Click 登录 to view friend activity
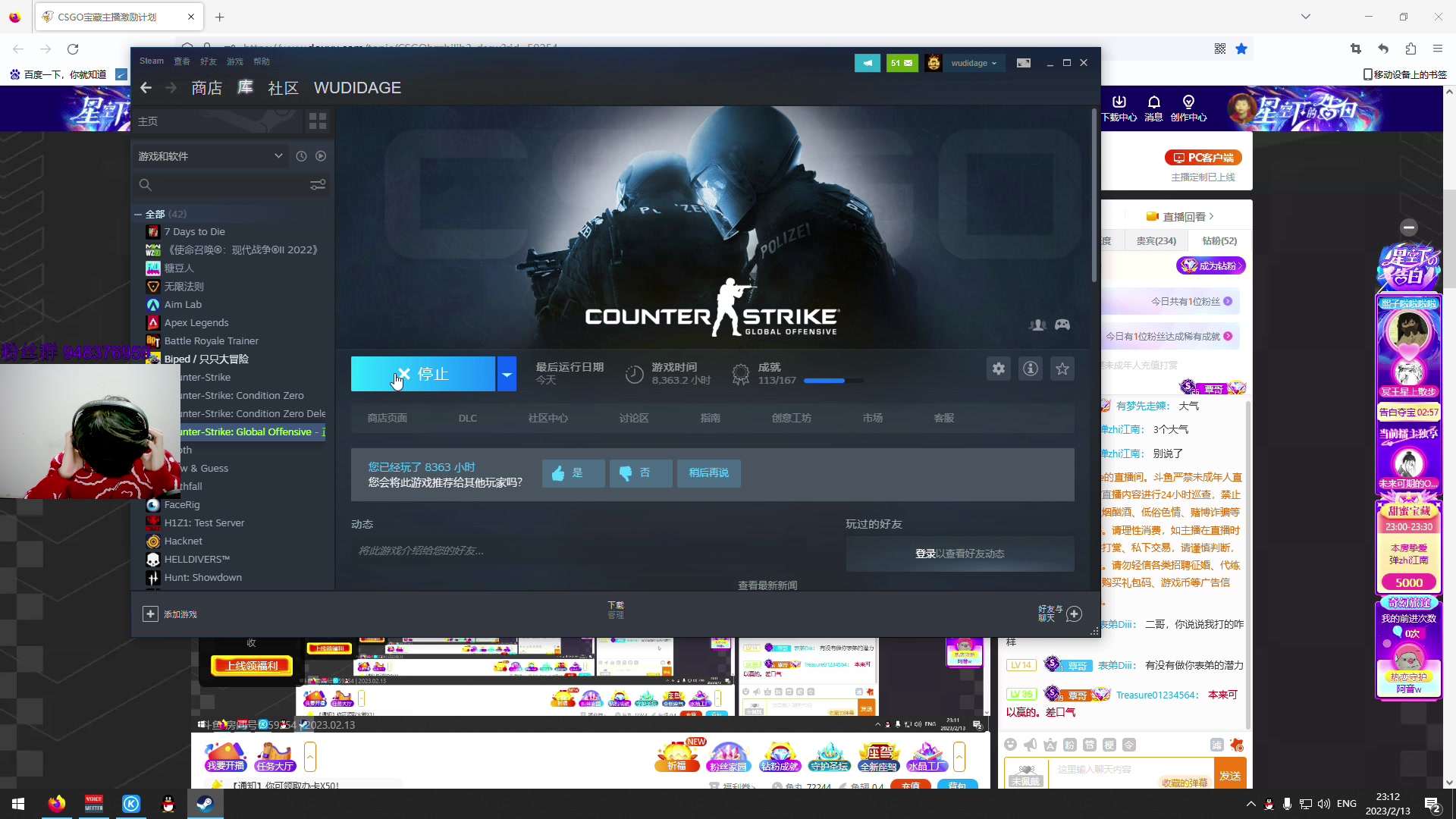The width and height of the screenshot is (1456, 819). (x=925, y=554)
